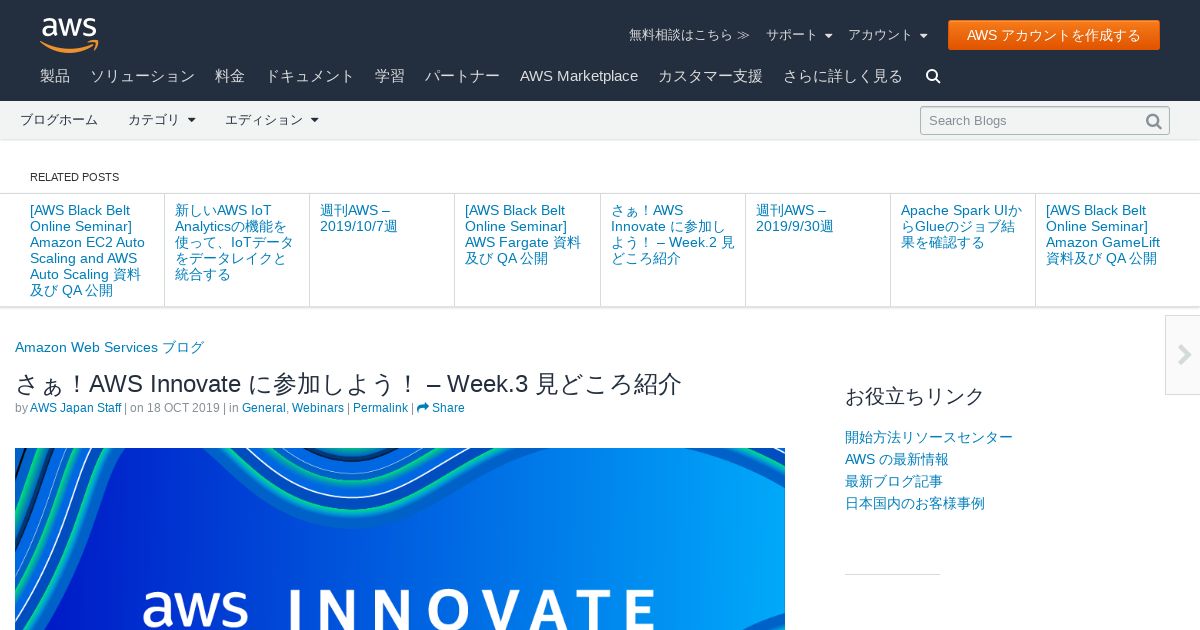Click the Search Blogs magnifier icon
Screen dimensions: 1200x630
[1153, 121]
